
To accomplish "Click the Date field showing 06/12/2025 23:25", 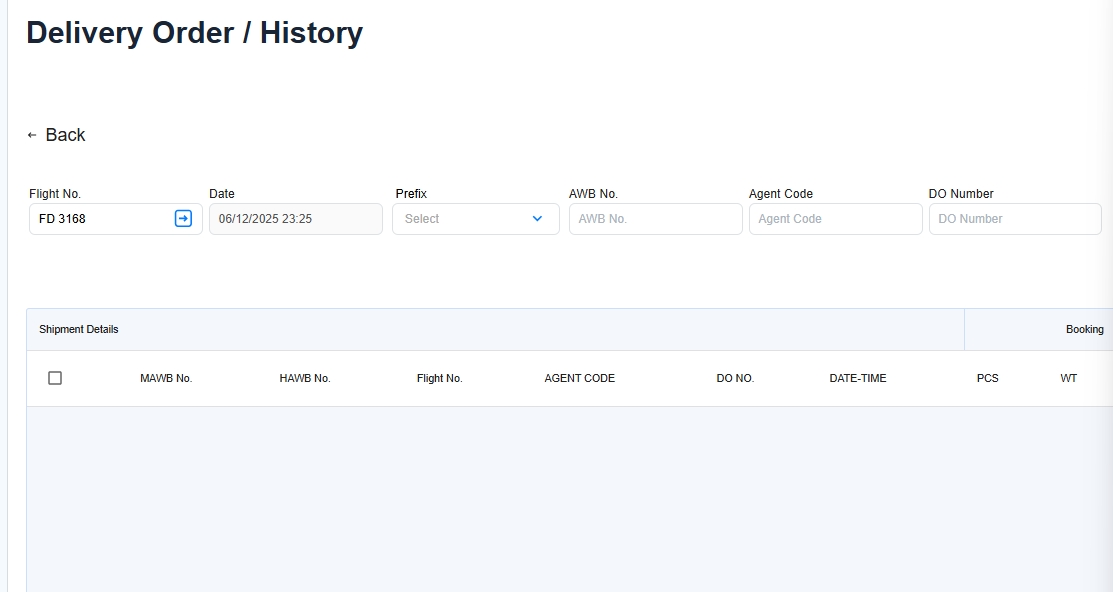I will click(x=295, y=219).
